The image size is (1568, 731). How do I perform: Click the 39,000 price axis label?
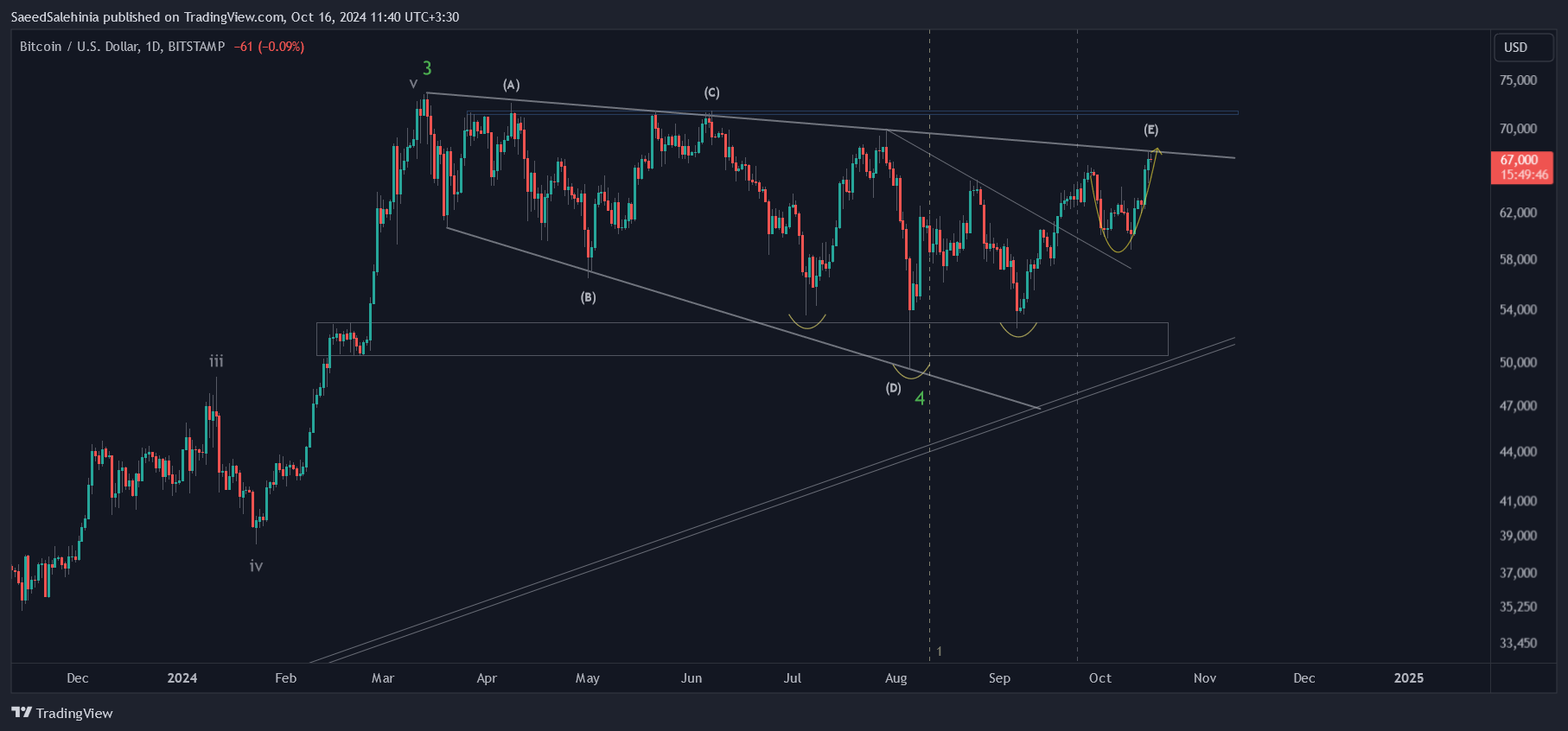[x=1518, y=536]
